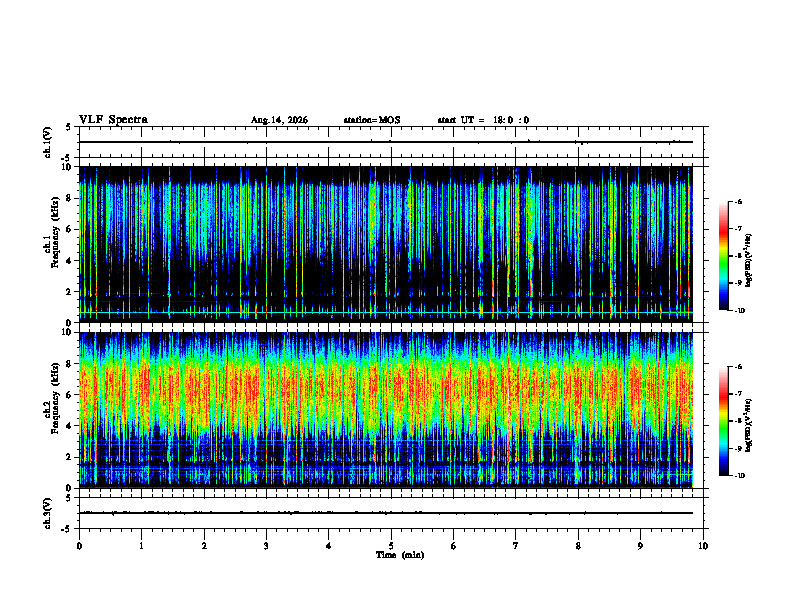
Task: Click time axis tick label '10'
Action: (x=703, y=546)
